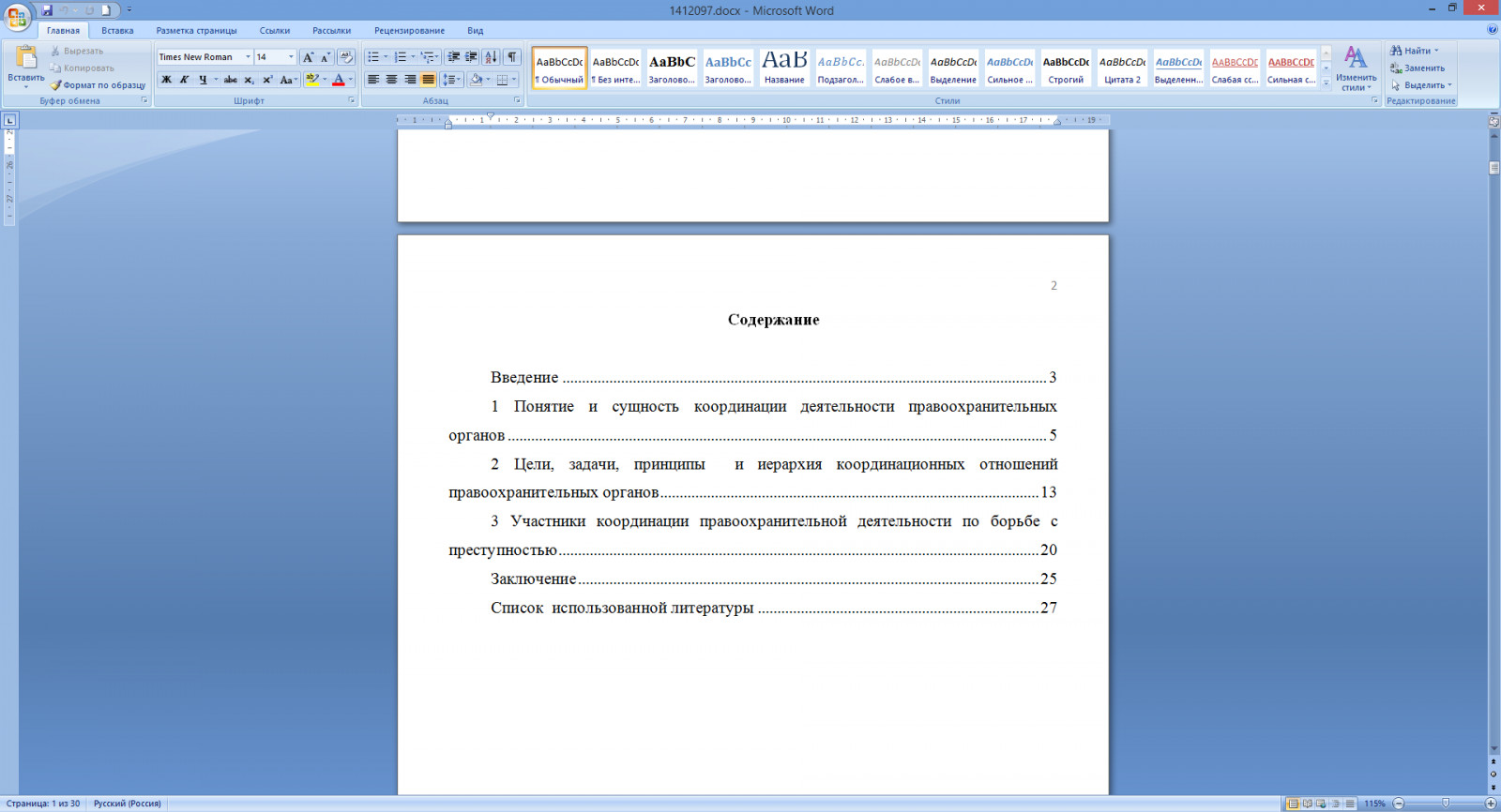Click Выделить (Select) button
The width and height of the screenshot is (1501, 812).
(x=1421, y=85)
